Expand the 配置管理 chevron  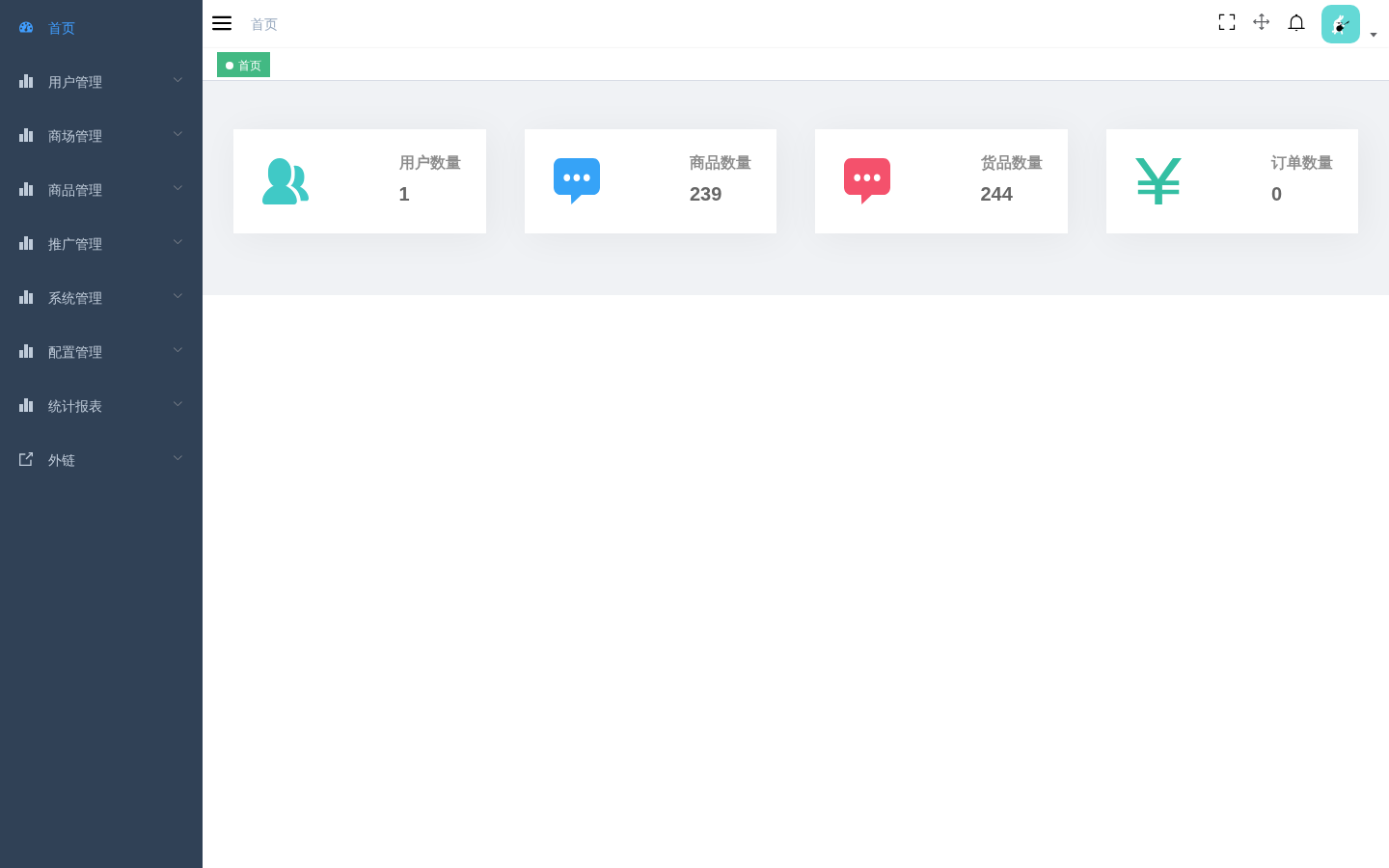(x=177, y=350)
